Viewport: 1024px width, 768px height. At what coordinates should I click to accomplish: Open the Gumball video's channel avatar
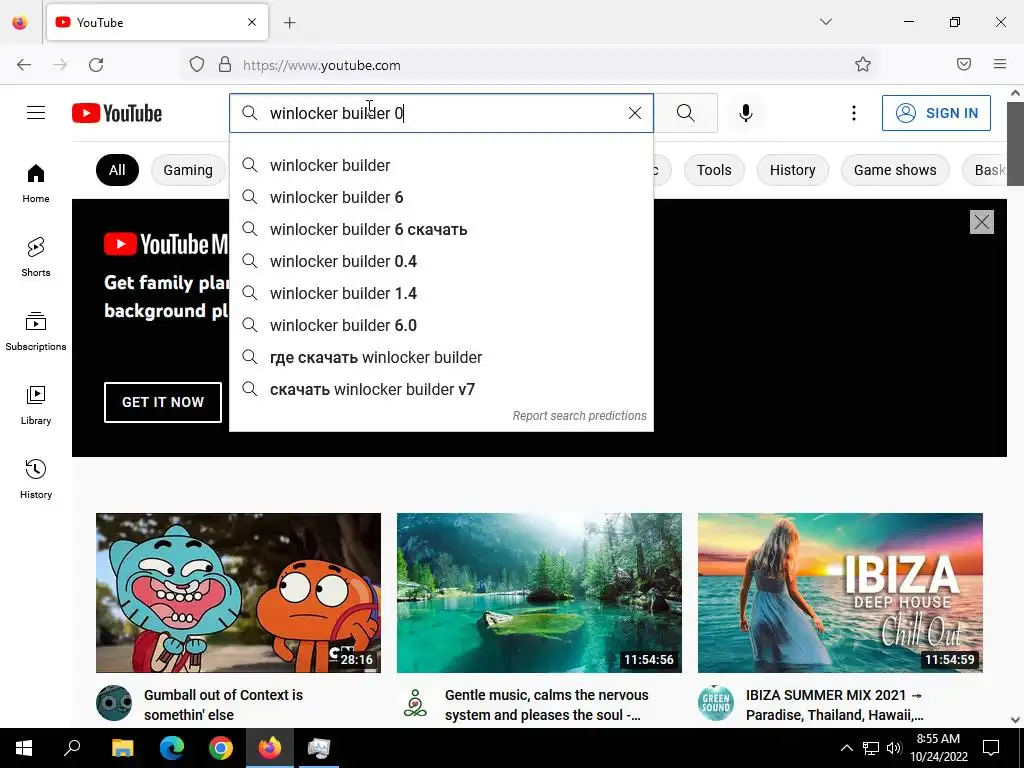click(x=114, y=703)
